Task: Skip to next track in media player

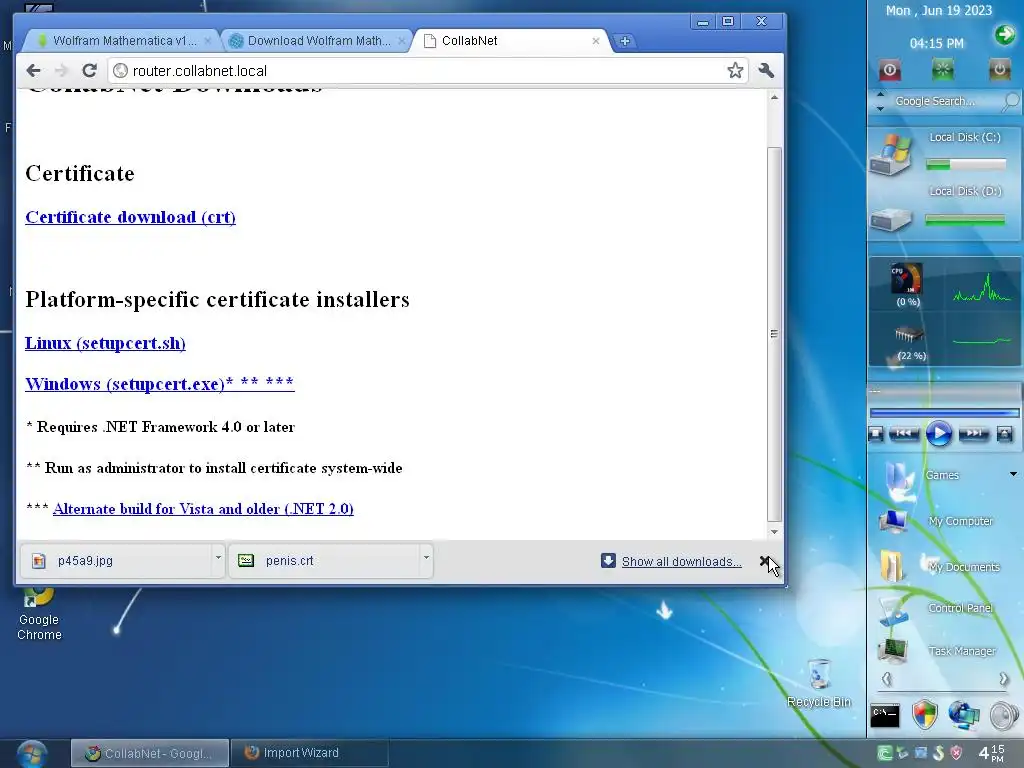Action: pyautogui.click(x=974, y=434)
